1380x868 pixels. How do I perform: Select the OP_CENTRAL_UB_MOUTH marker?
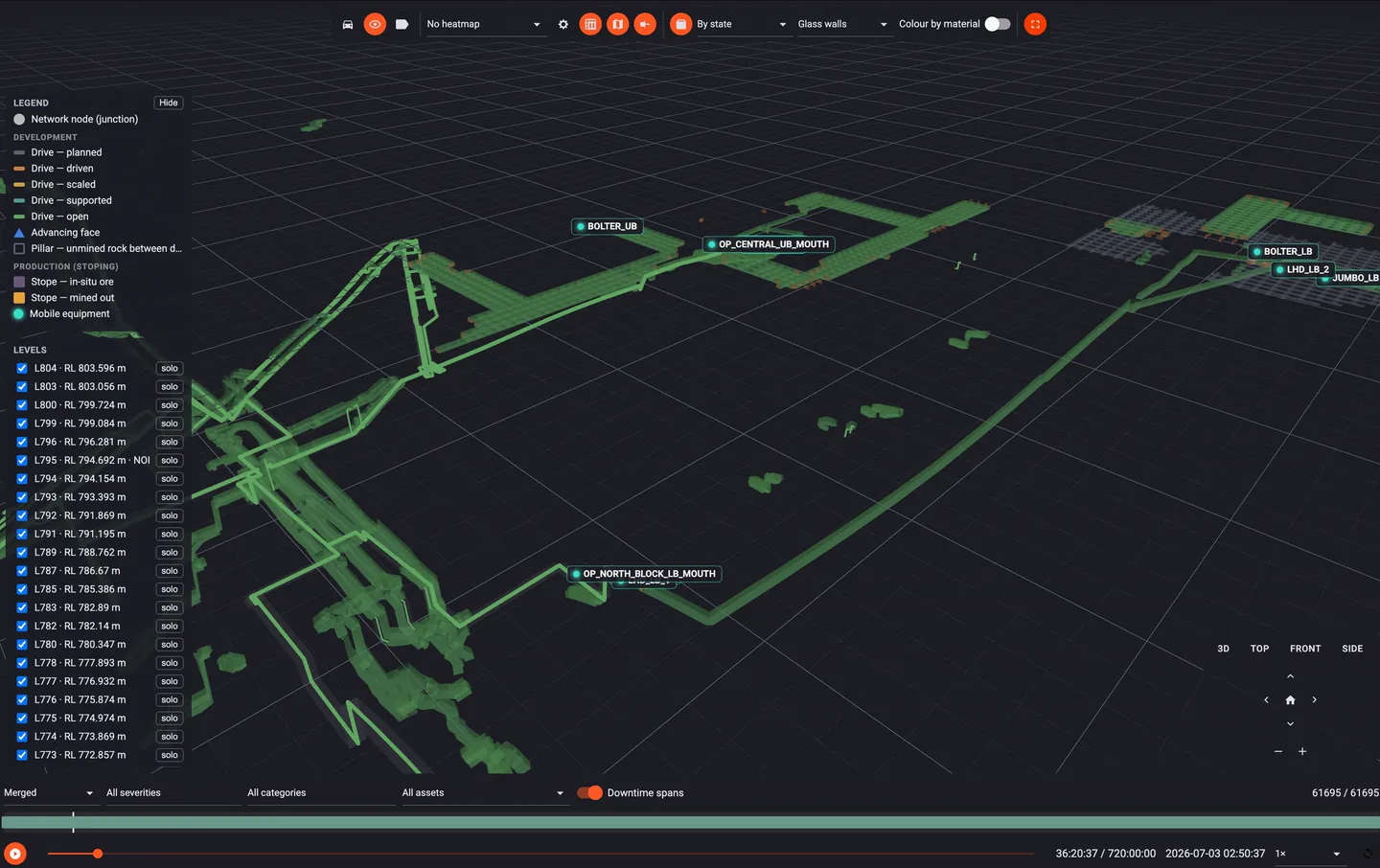[x=769, y=244]
